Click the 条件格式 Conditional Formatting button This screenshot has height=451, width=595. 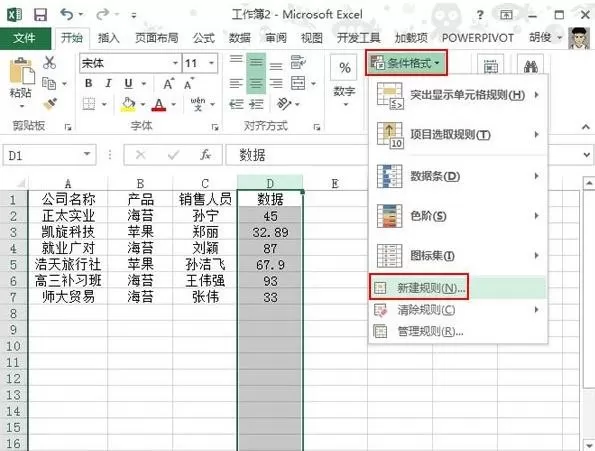click(x=406, y=63)
